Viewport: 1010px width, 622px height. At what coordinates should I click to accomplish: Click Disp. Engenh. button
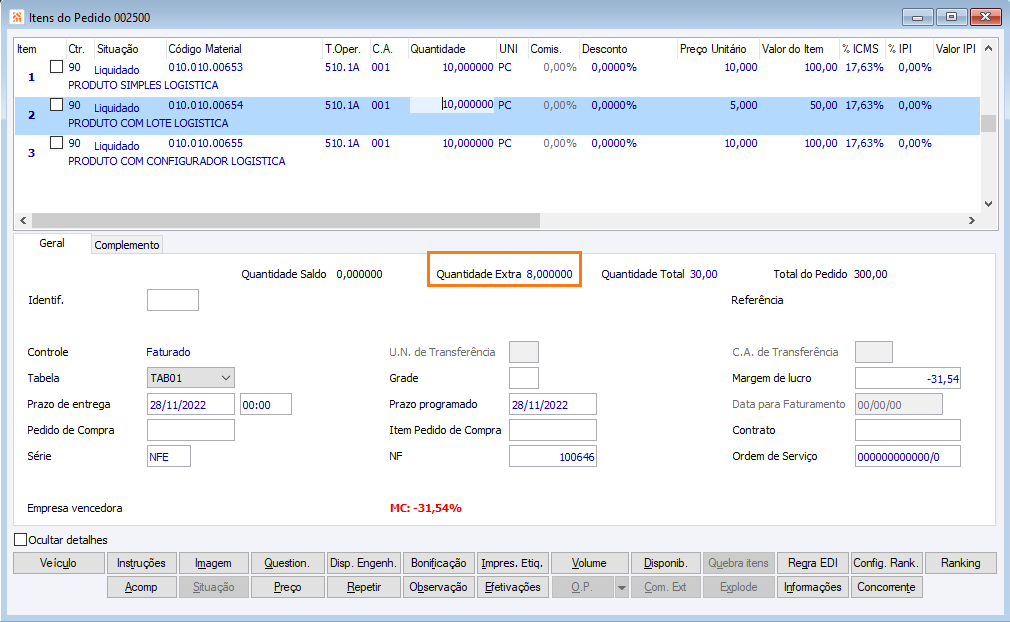363,563
